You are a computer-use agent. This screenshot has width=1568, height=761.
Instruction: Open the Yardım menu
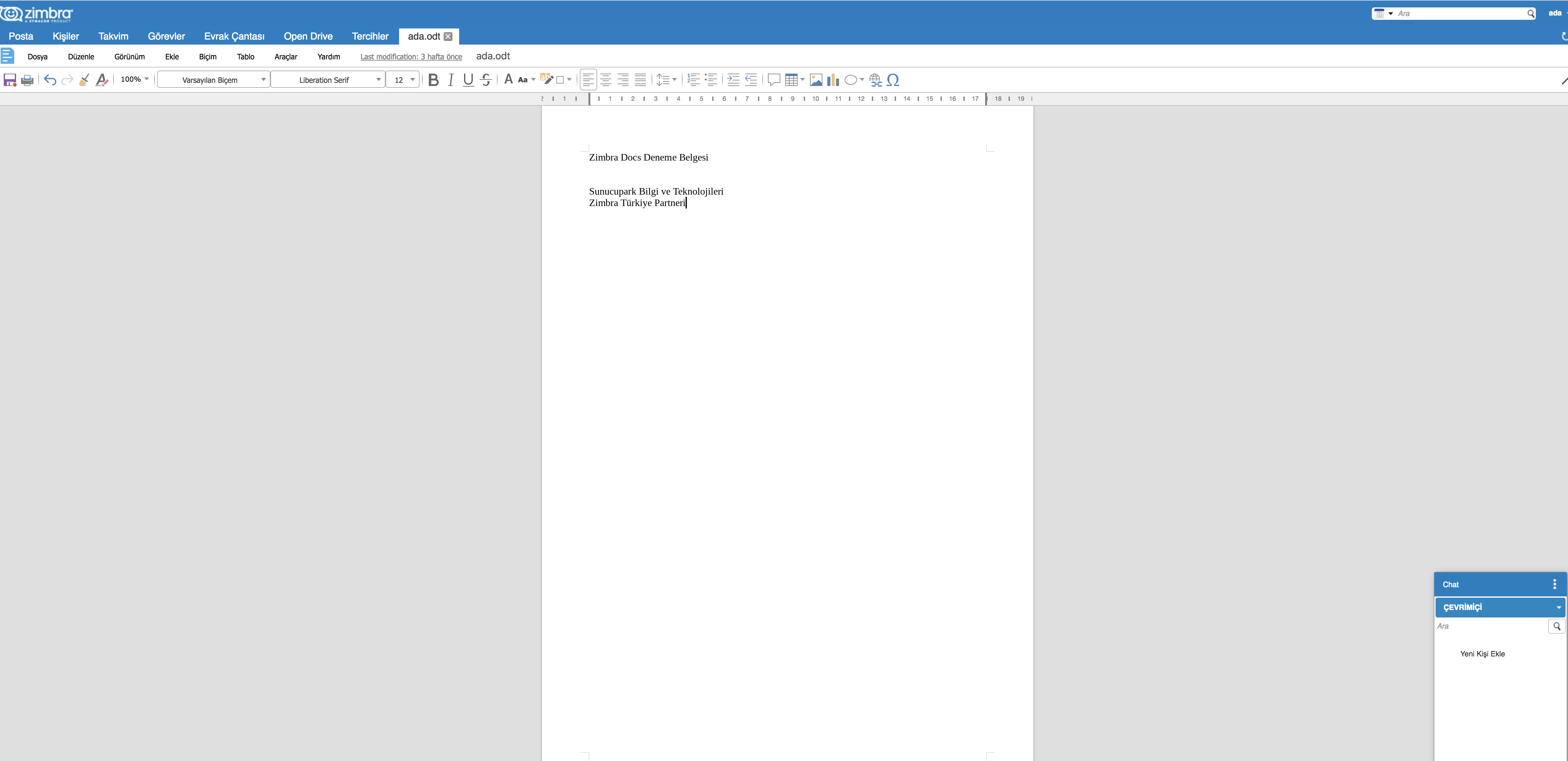[x=329, y=57]
